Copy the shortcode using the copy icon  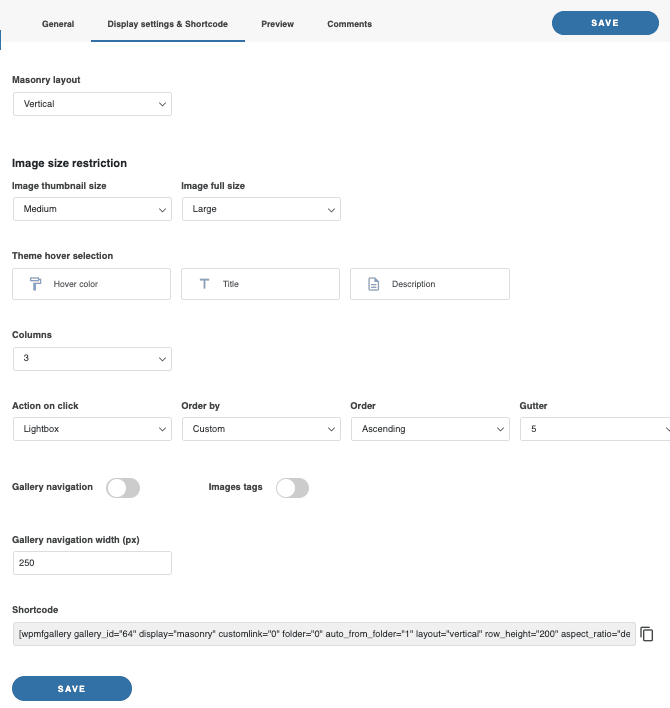click(x=647, y=634)
